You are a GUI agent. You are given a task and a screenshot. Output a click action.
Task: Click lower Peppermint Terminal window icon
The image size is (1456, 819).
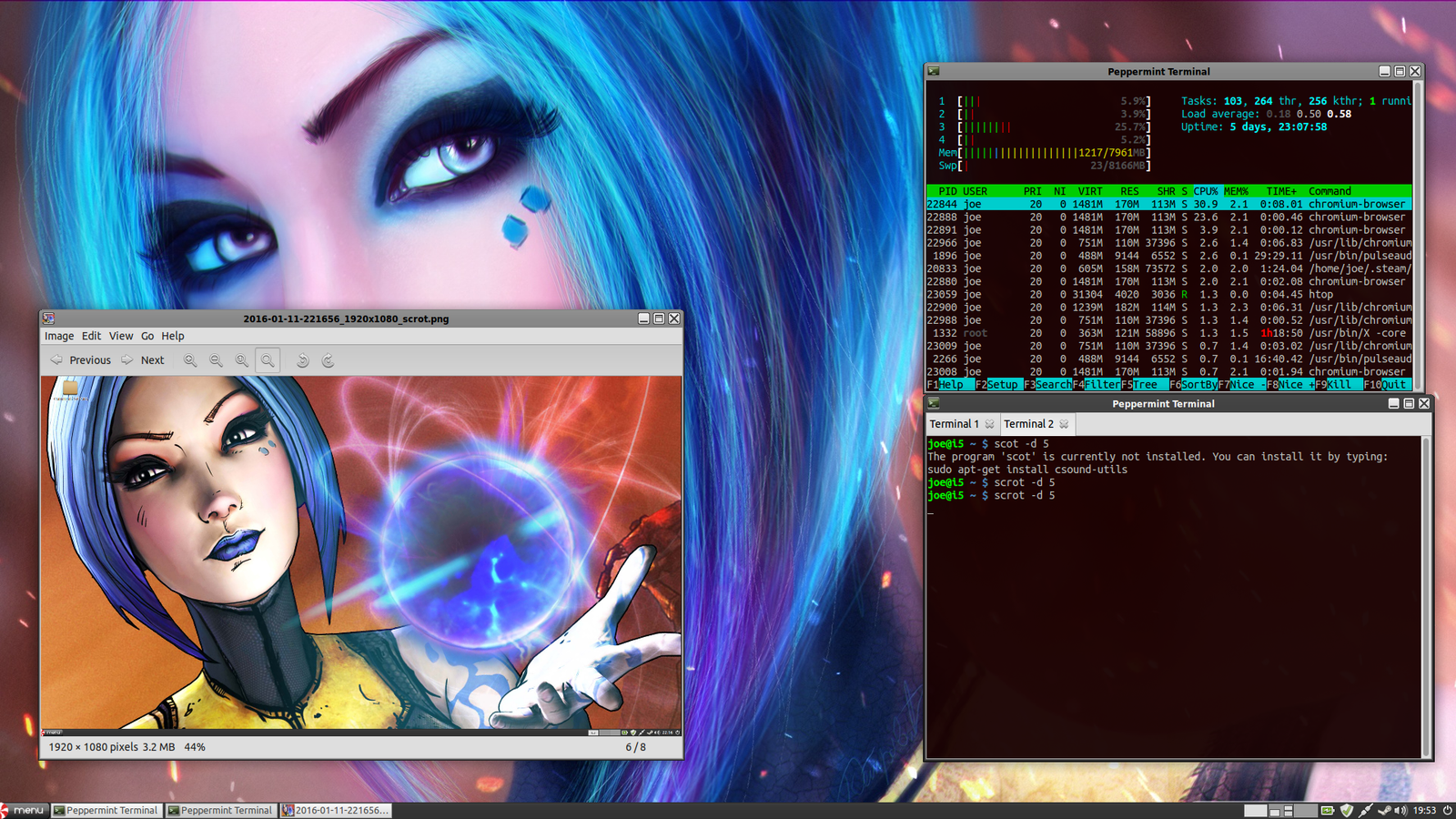click(x=934, y=403)
